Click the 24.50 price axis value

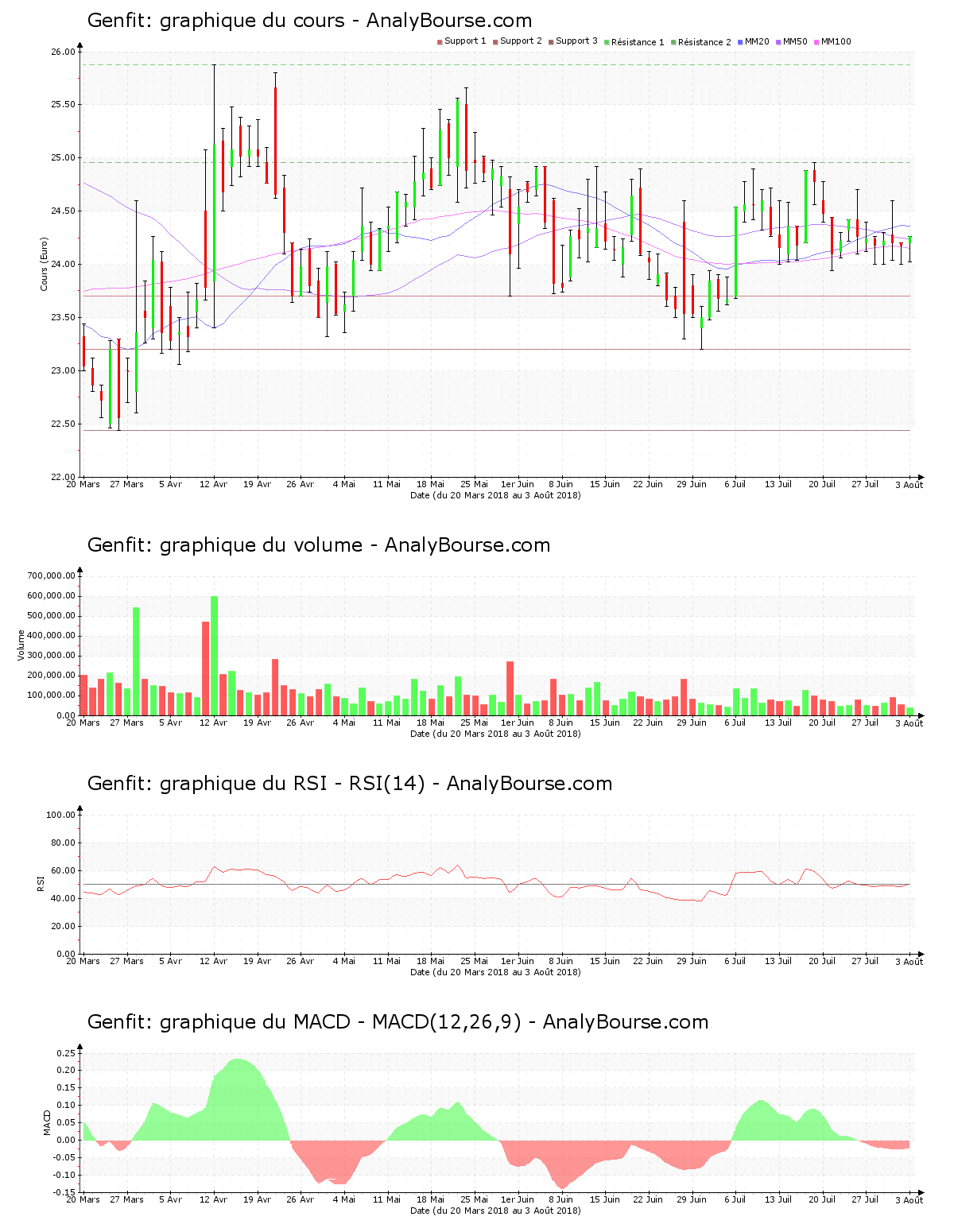coord(63,211)
